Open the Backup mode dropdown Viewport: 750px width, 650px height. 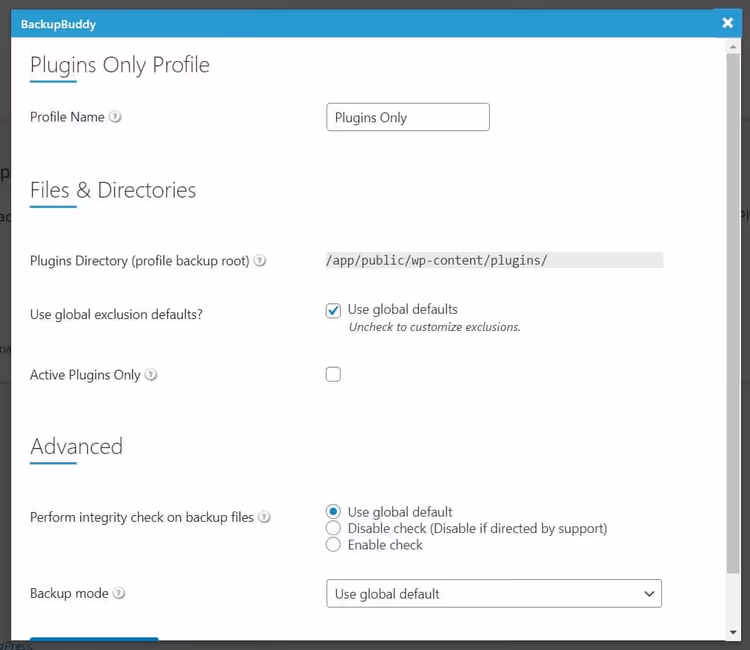(494, 594)
